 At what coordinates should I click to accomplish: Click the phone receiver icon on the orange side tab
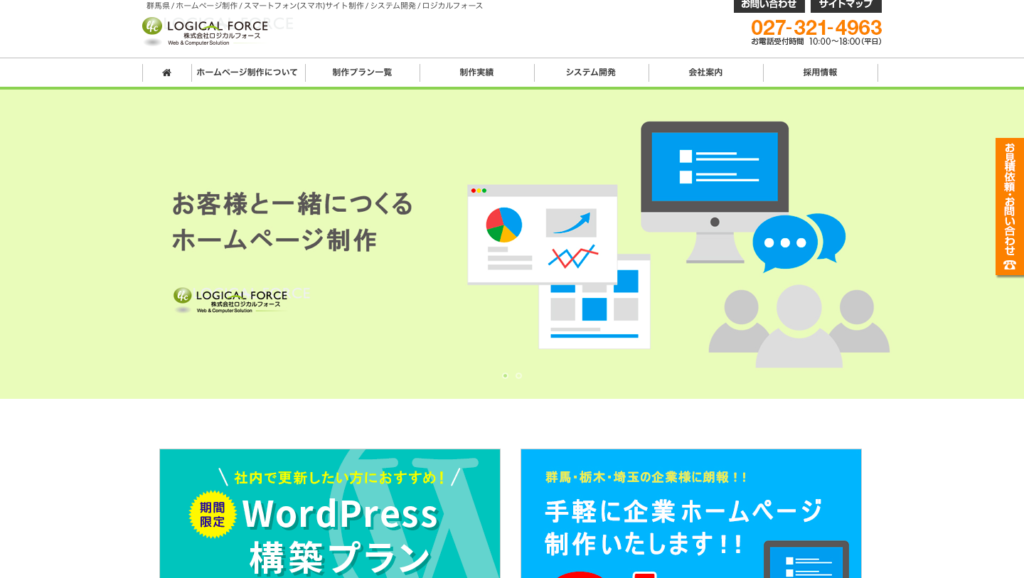pyautogui.click(x=1009, y=265)
